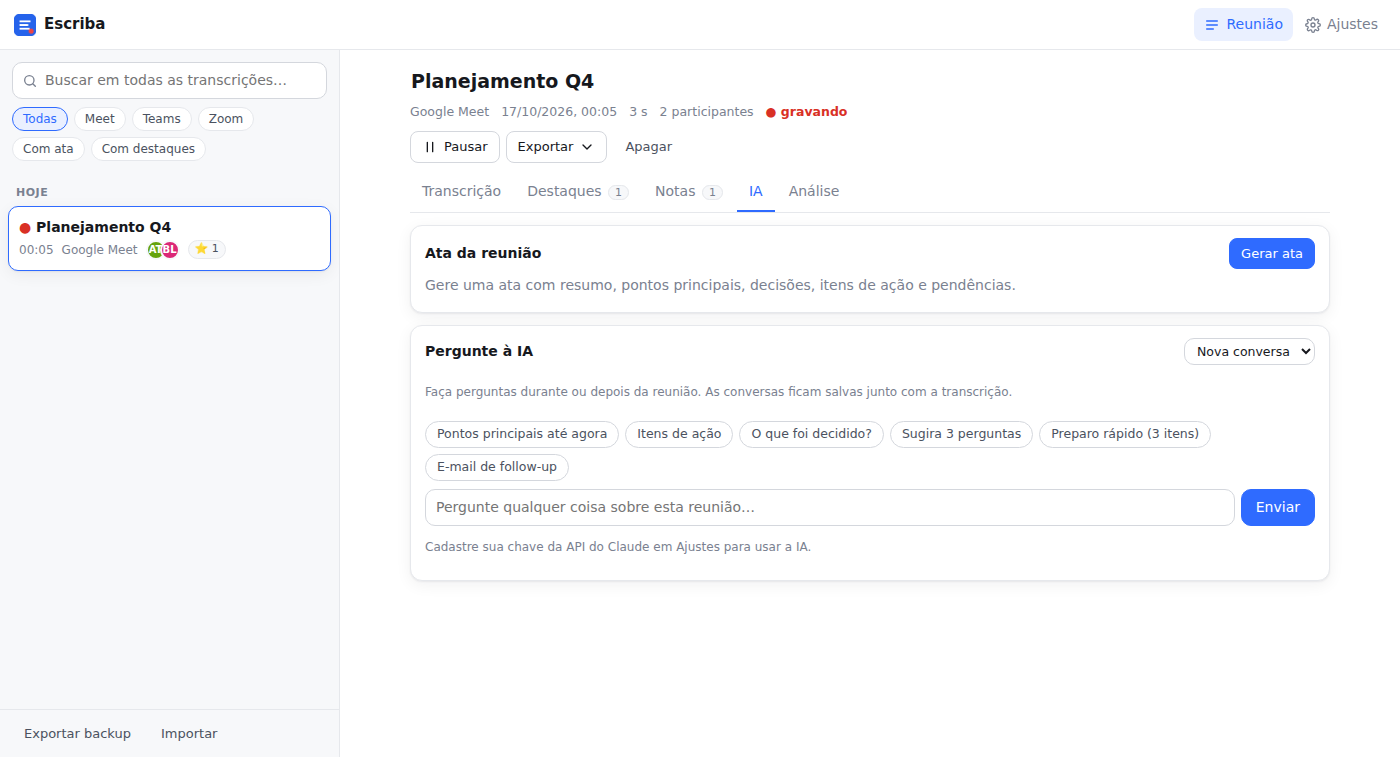Image resolution: width=1400 pixels, height=757 pixels.
Task: Choose the Pontos principais até agora suggestion
Action: pyautogui.click(x=522, y=434)
